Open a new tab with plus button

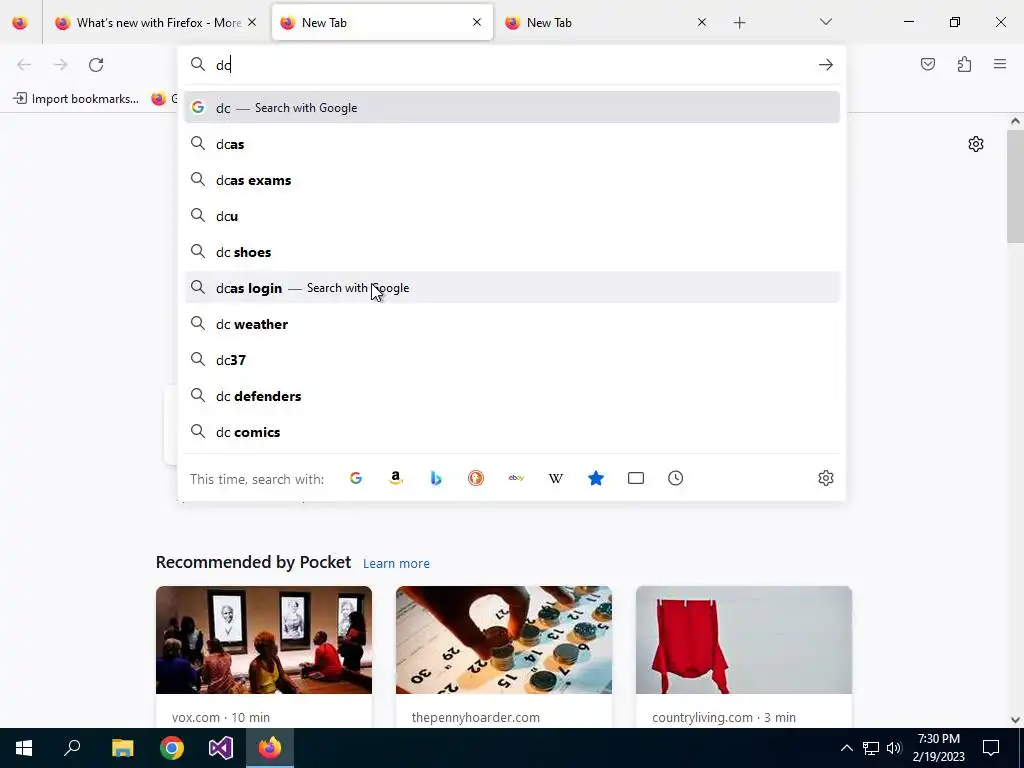point(739,23)
